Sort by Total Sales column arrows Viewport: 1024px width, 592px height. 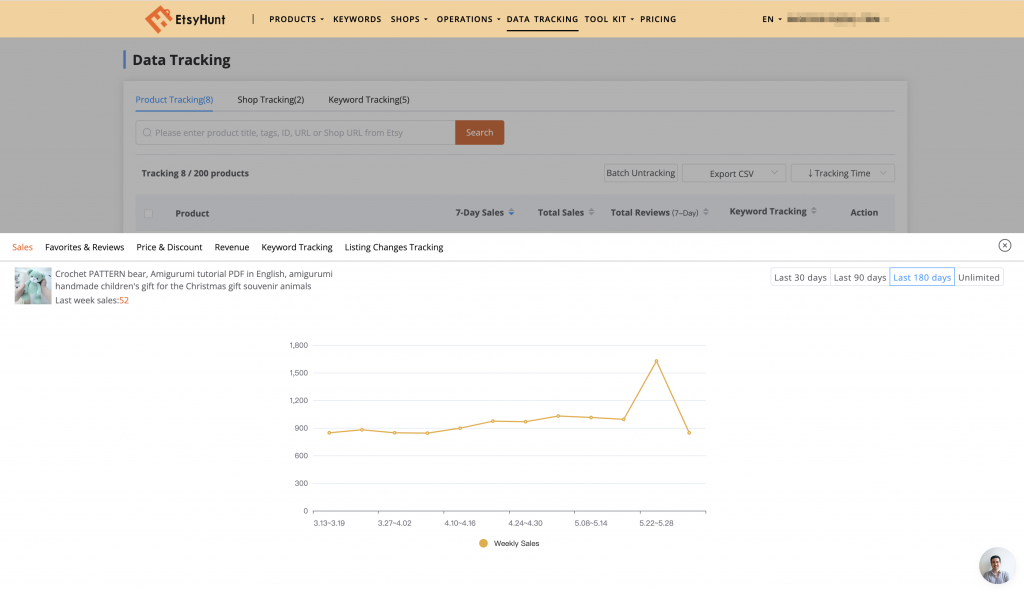591,212
